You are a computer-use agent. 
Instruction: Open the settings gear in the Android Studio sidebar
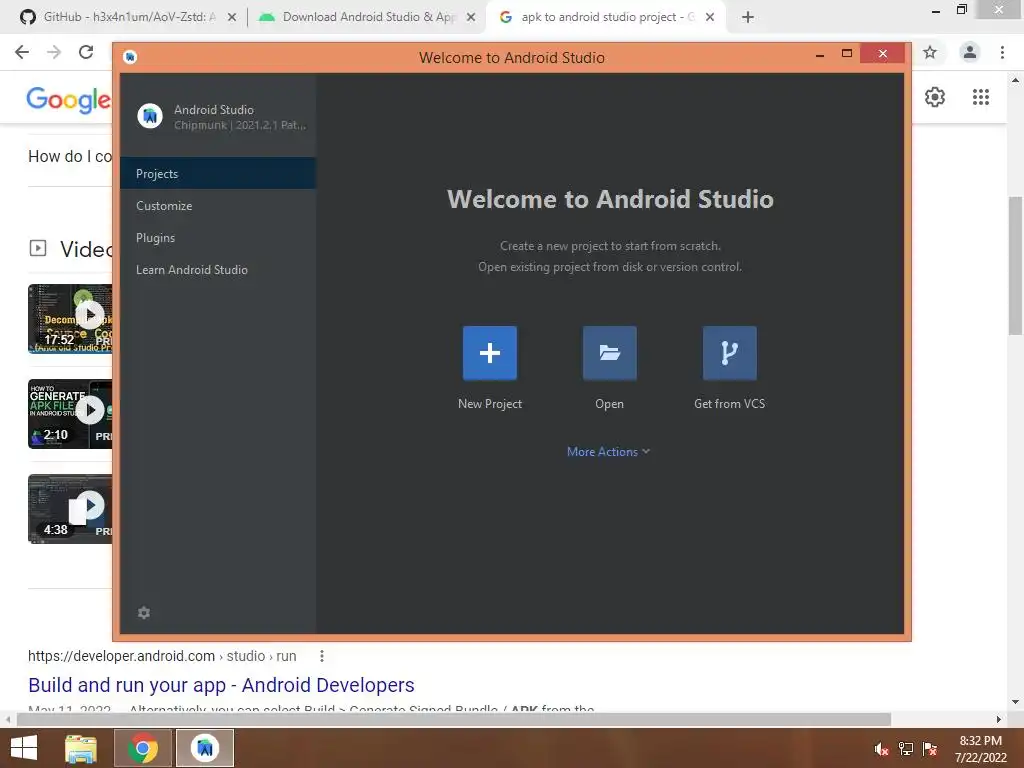click(144, 613)
